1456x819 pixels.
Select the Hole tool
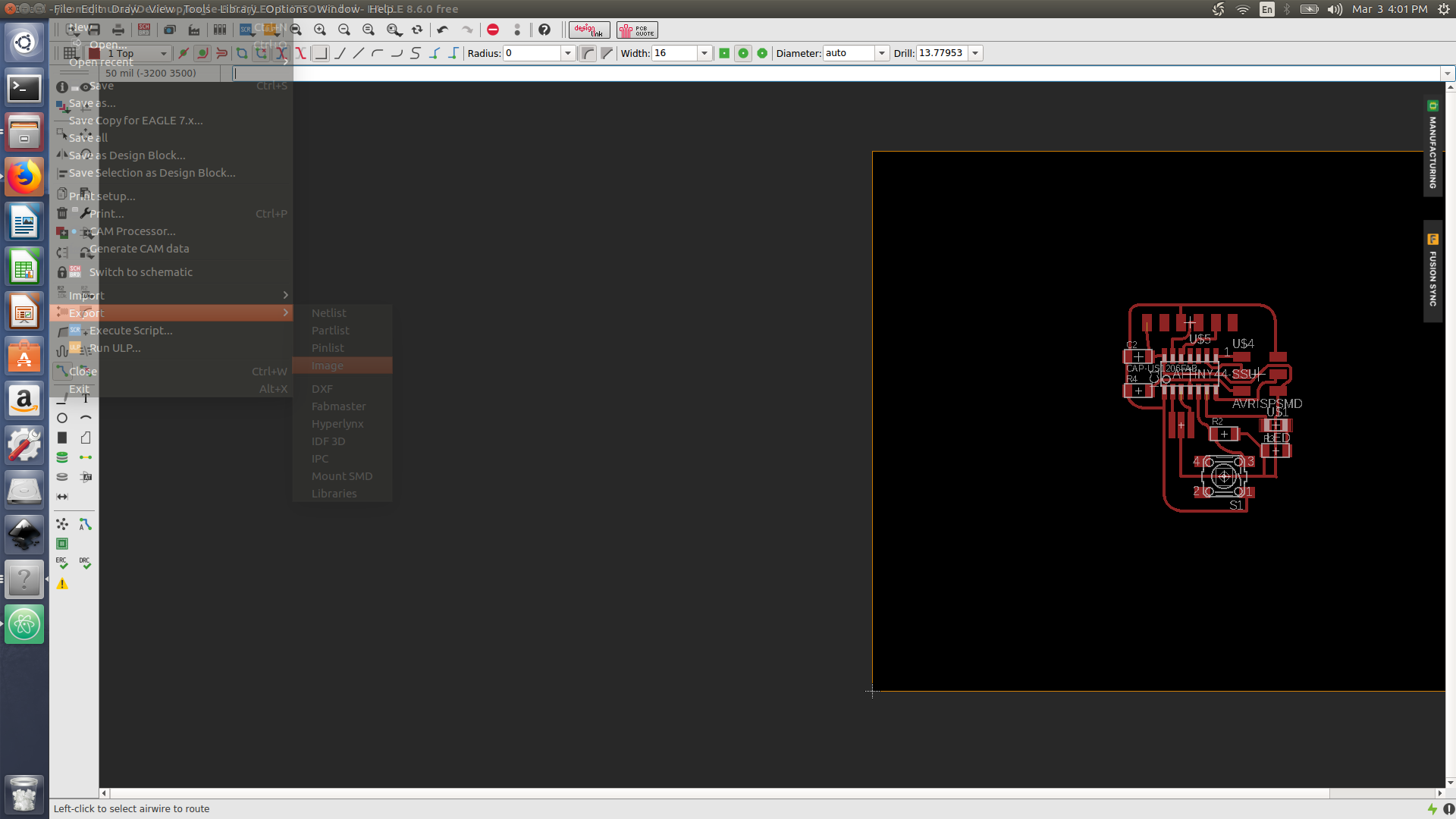62,477
